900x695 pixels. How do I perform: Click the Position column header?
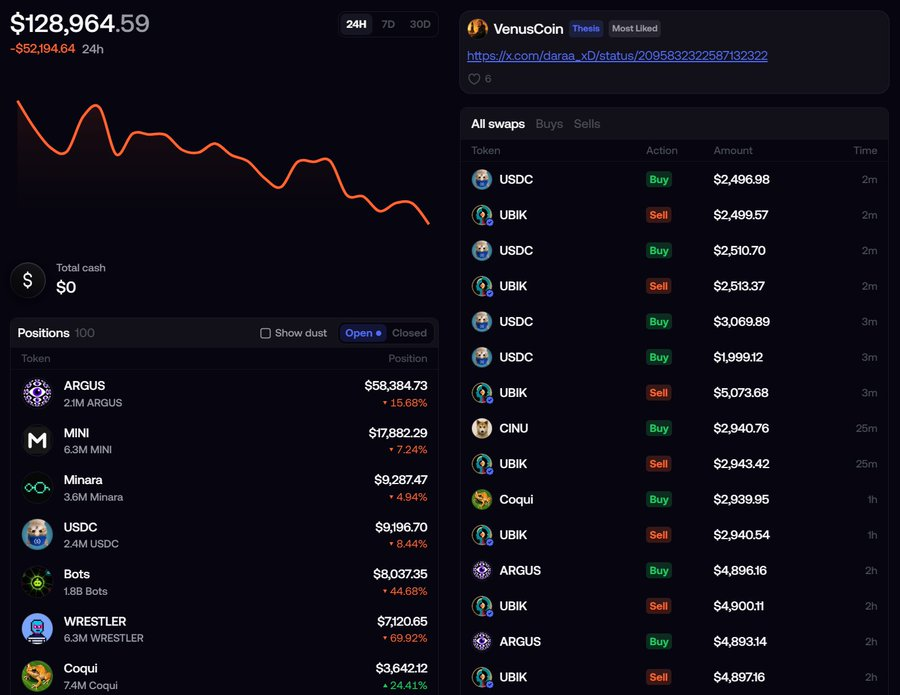tap(408, 359)
